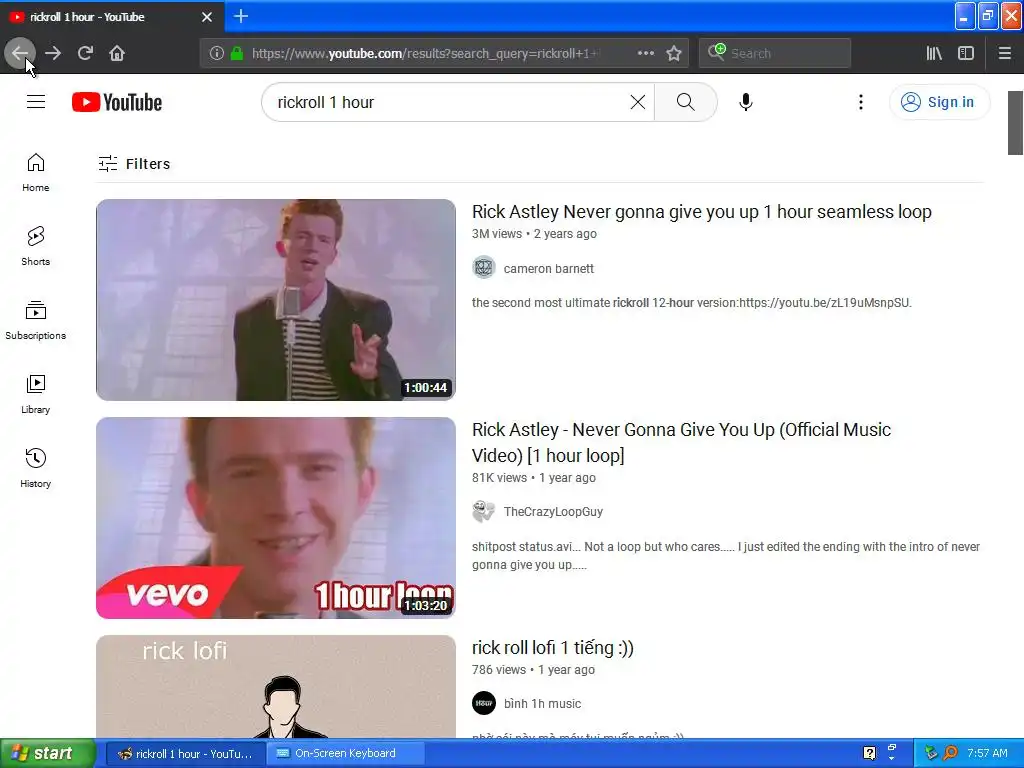
Task: Click the Firefox Search box
Action: pos(775,53)
